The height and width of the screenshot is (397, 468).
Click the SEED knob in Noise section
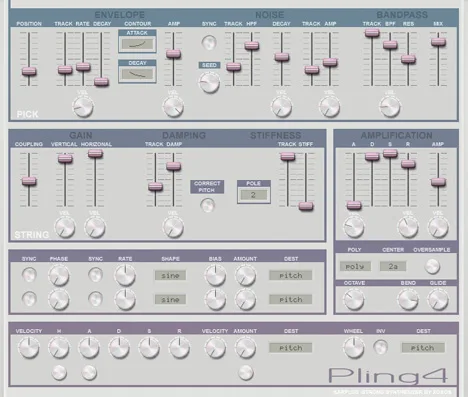pyautogui.click(x=209, y=83)
